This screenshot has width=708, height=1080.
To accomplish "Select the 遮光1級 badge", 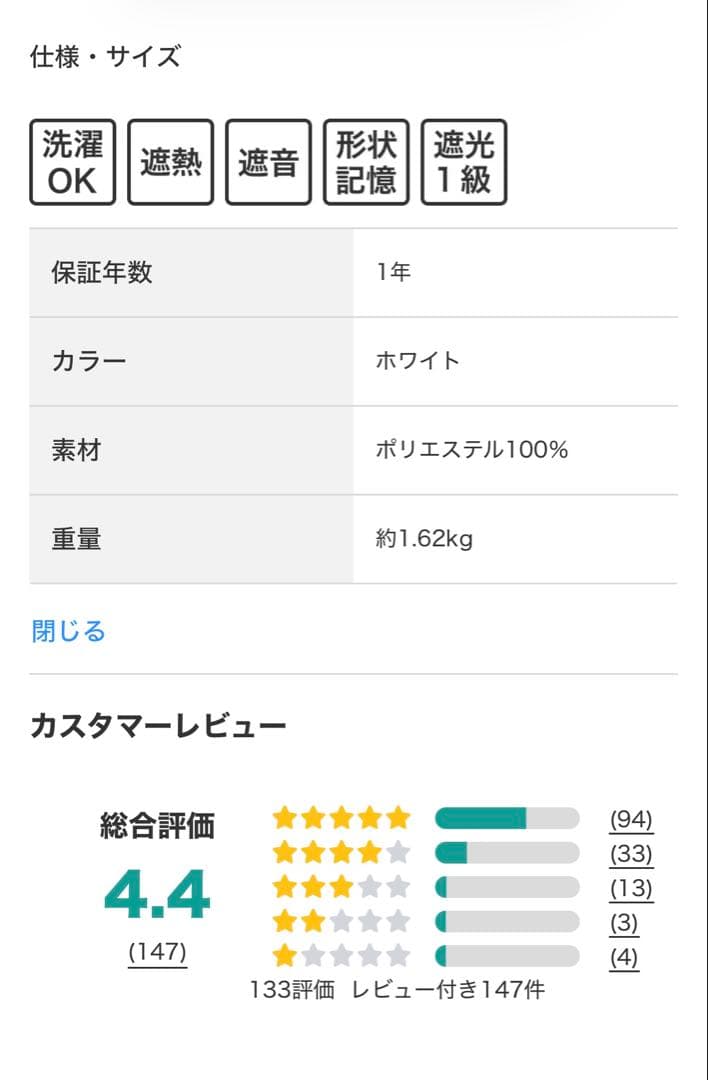I will [464, 163].
